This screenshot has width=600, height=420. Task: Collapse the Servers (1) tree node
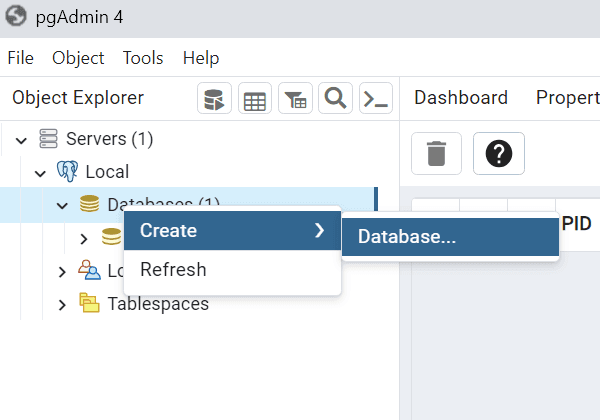[x=21, y=139]
